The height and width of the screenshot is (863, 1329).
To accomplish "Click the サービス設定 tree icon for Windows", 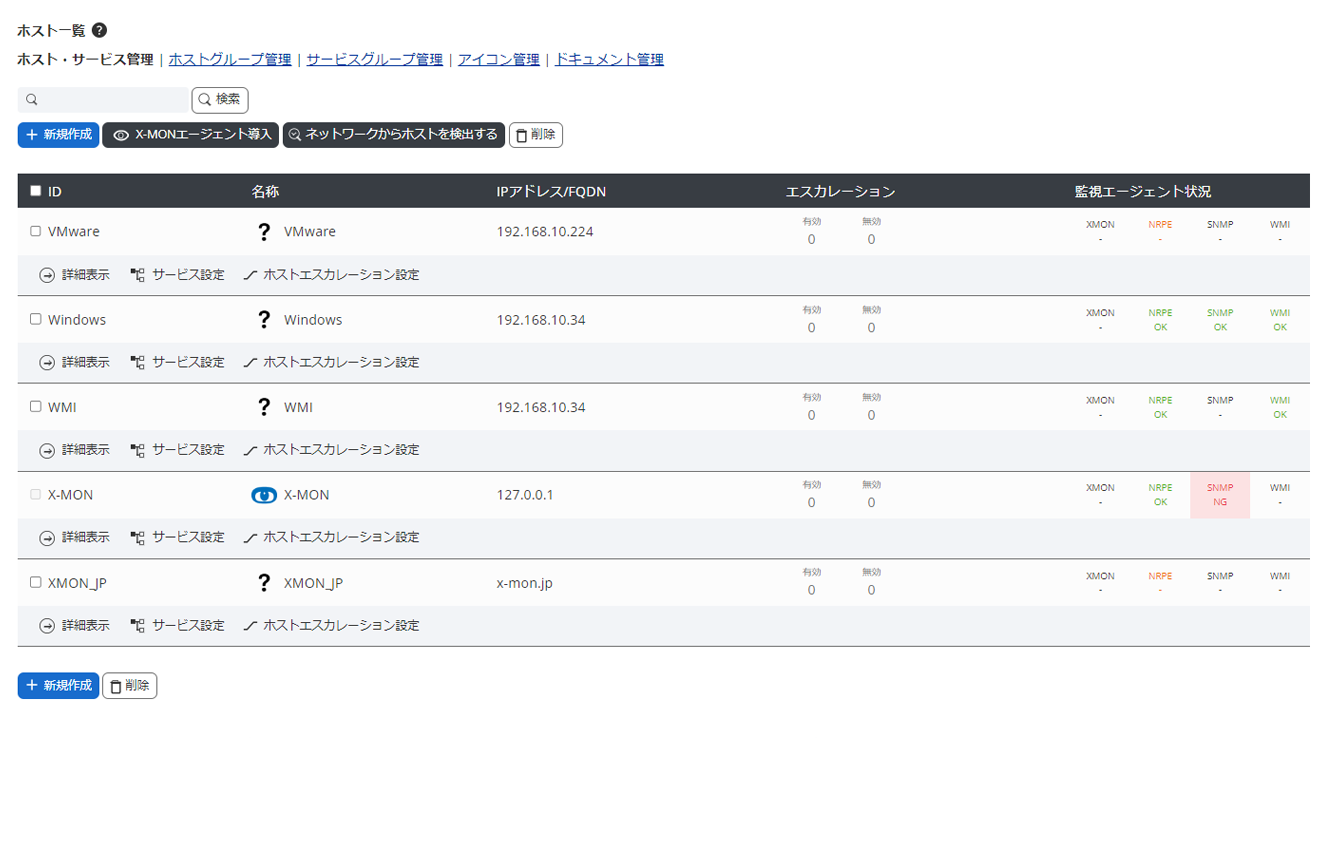I will tap(138, 362).
